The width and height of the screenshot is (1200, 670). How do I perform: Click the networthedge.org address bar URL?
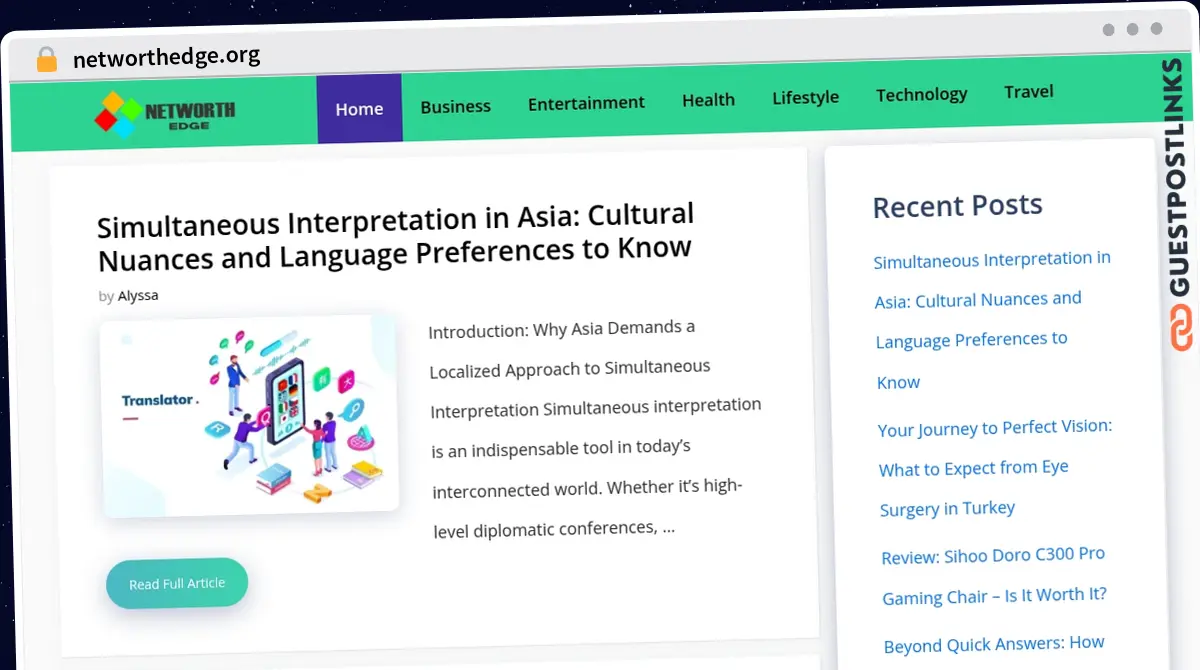166,57
